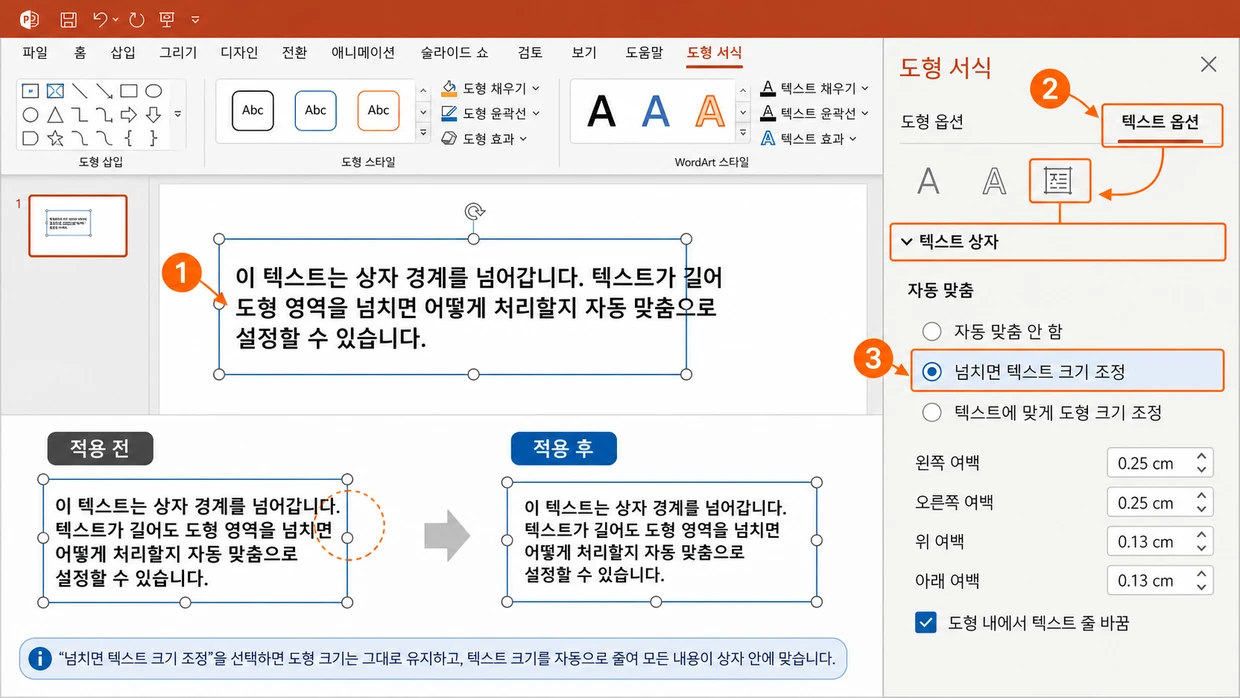Close the 도형 서식 pane

pyautogui.click(x=1208, y=65)
